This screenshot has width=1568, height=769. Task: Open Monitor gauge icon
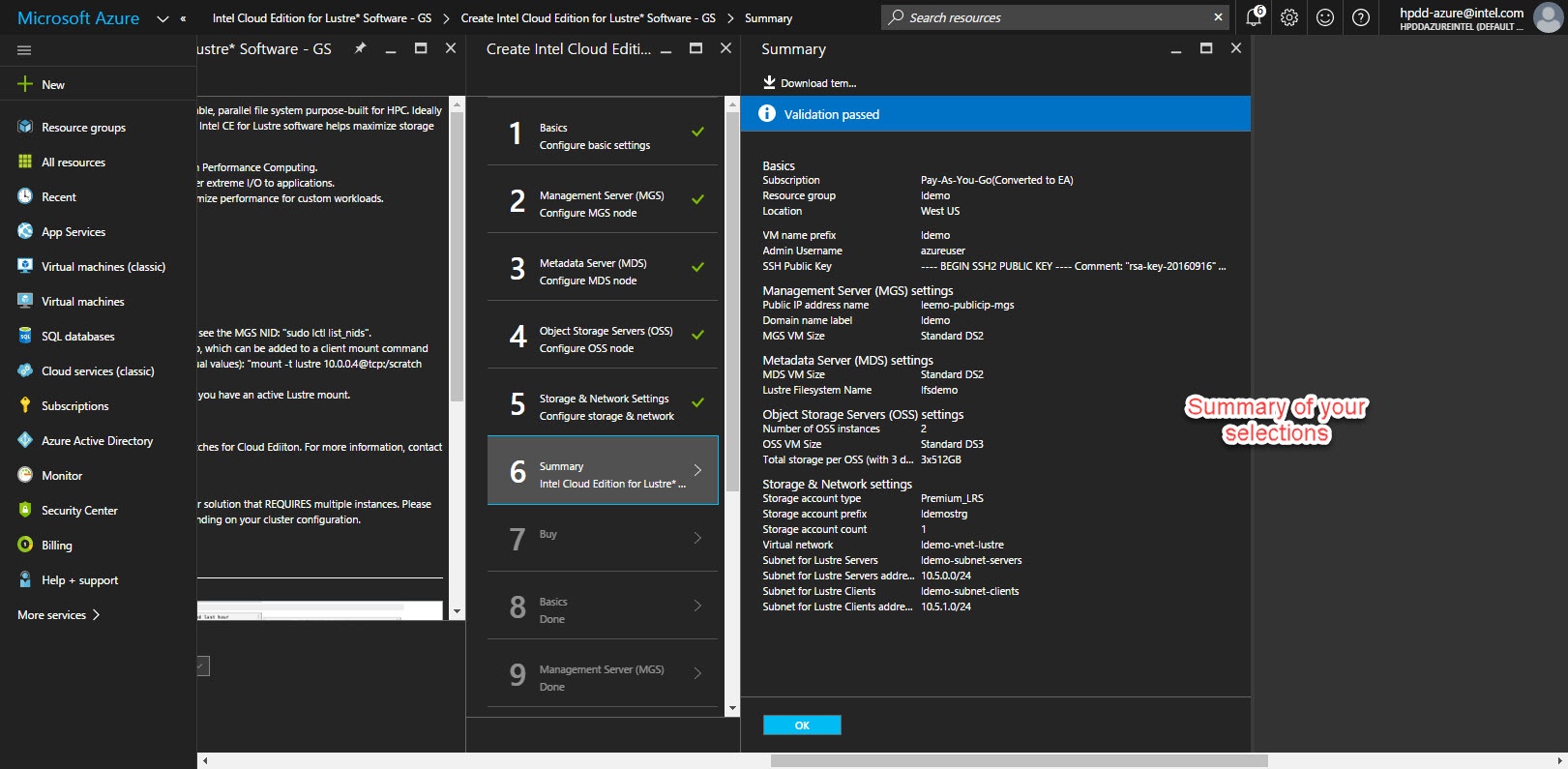[25, 475]
